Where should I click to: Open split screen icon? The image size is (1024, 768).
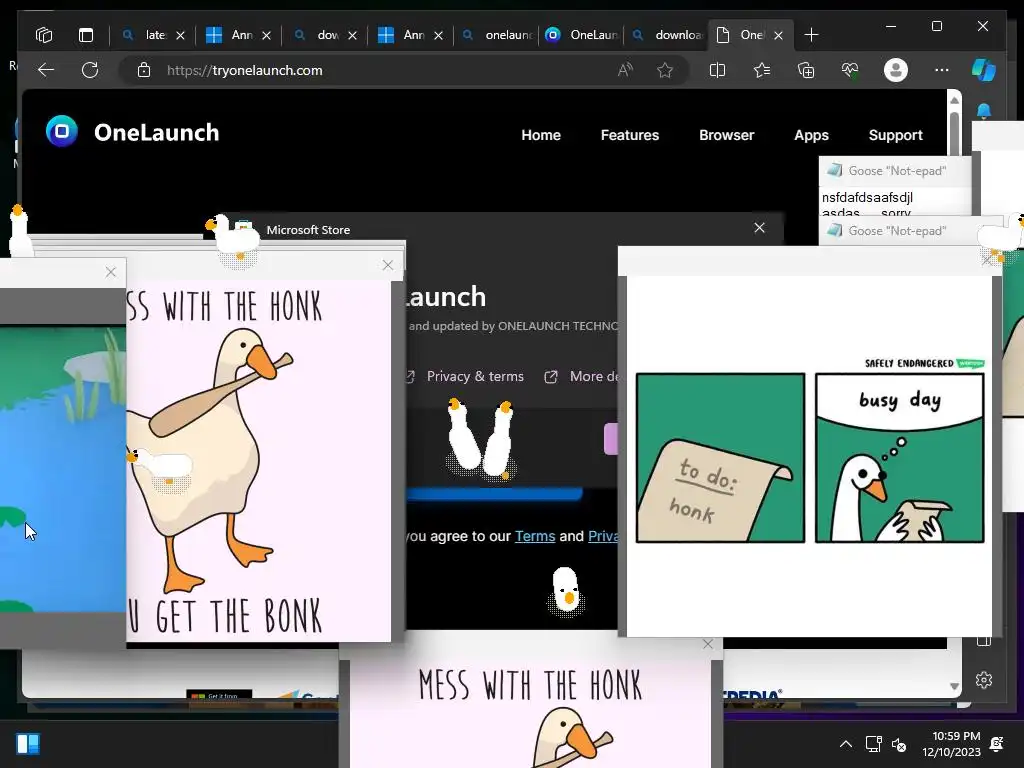(717, 70)
